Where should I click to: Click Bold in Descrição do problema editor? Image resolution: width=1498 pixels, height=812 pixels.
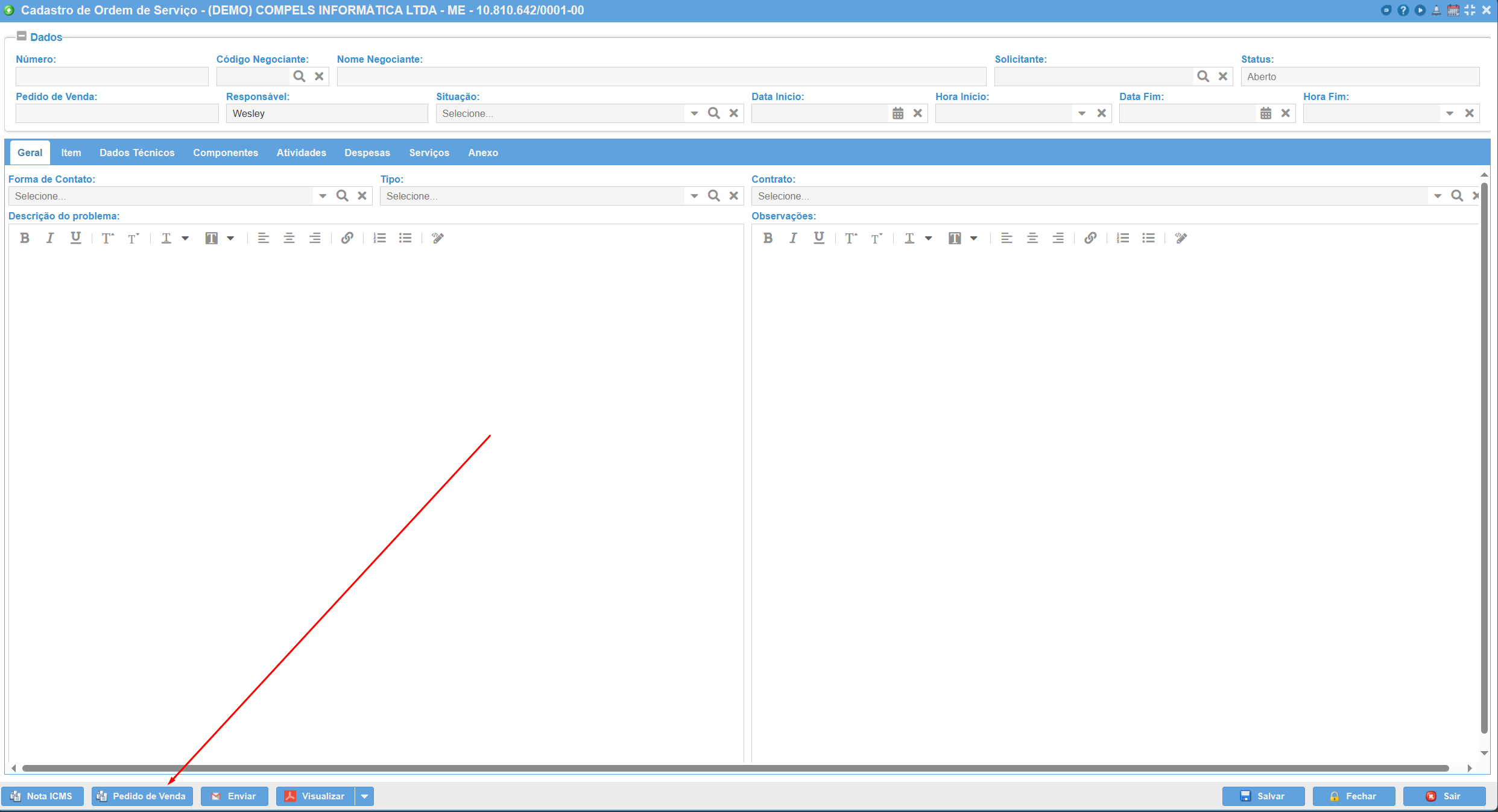[x=25, y=238]
